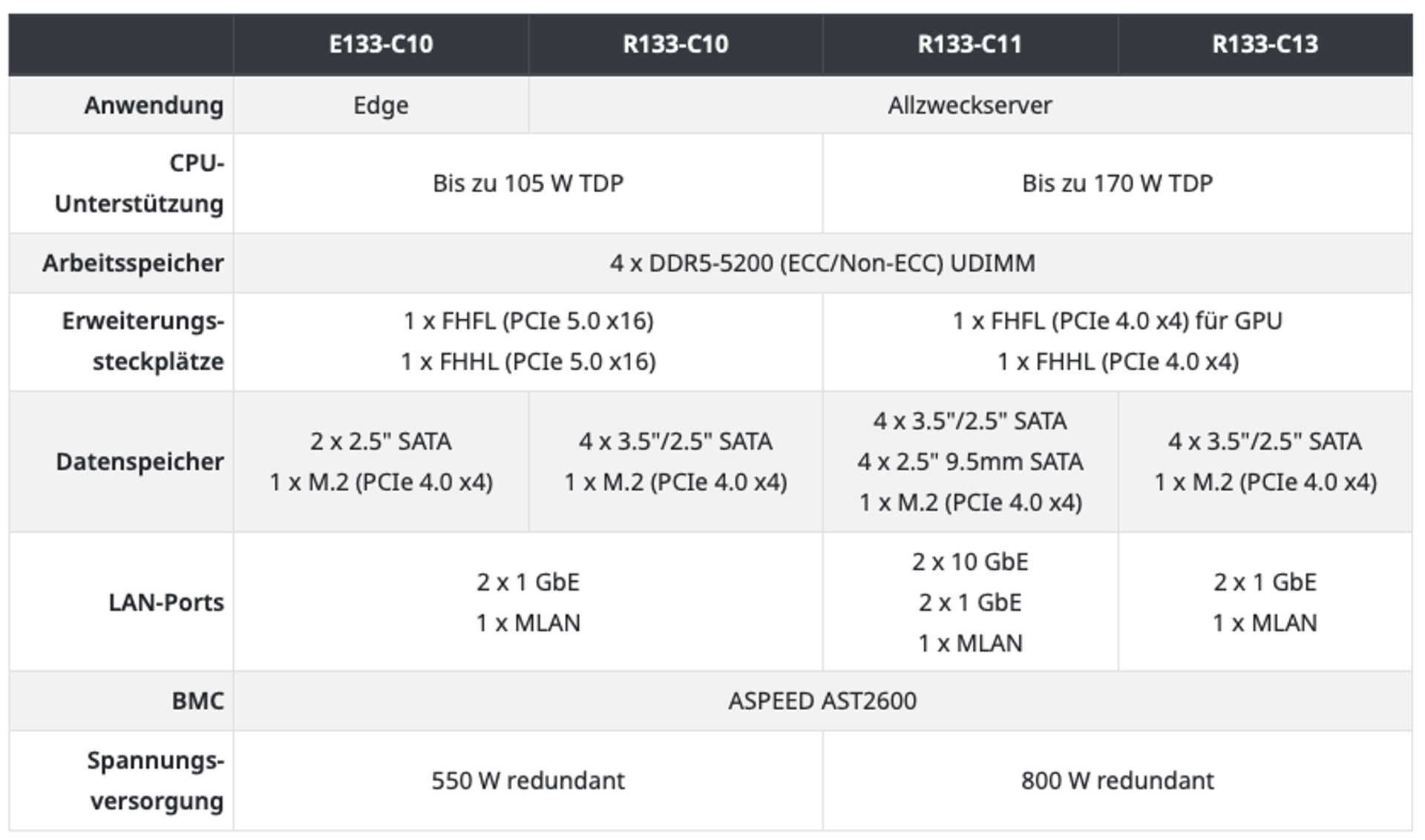Select the 2 x 10 GbE LAN cell

click(969, 562)
